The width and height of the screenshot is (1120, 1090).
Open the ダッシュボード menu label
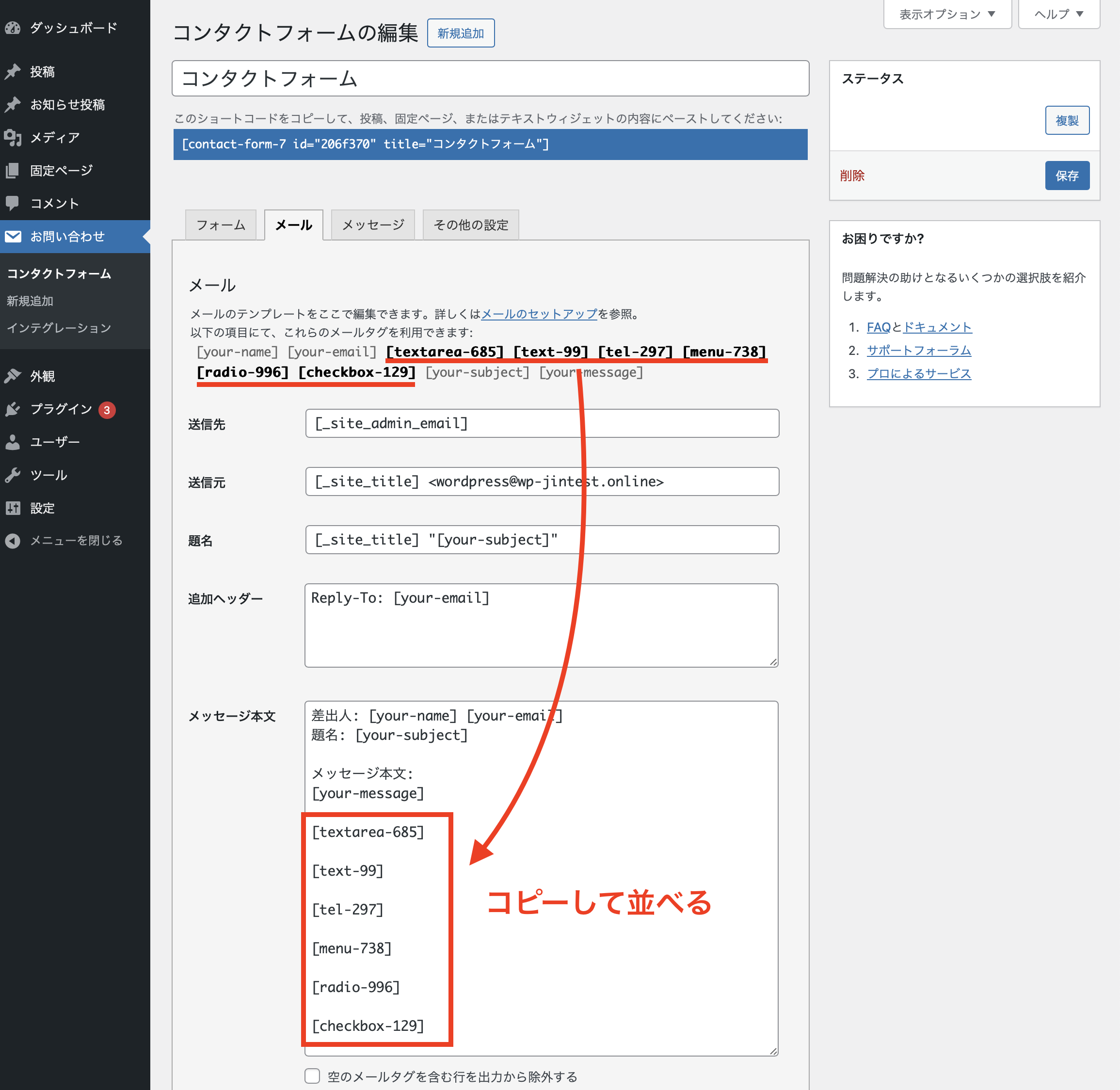pyautogui.click(x=73, y=28)
